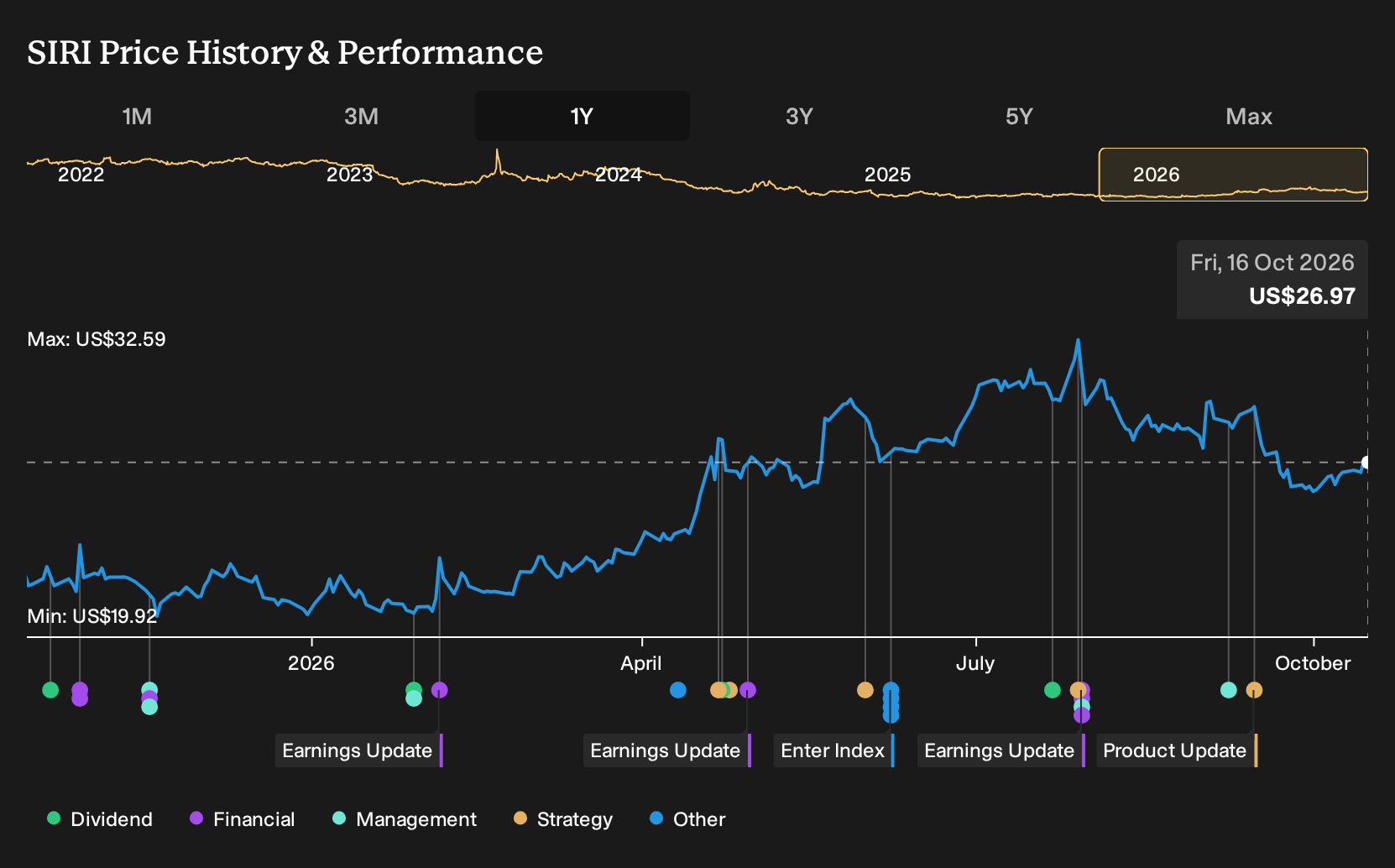Click the orange Strategy dot above Product Update
The height and width of the screenshot is (868, 1395).
(x=1254, y=690)
